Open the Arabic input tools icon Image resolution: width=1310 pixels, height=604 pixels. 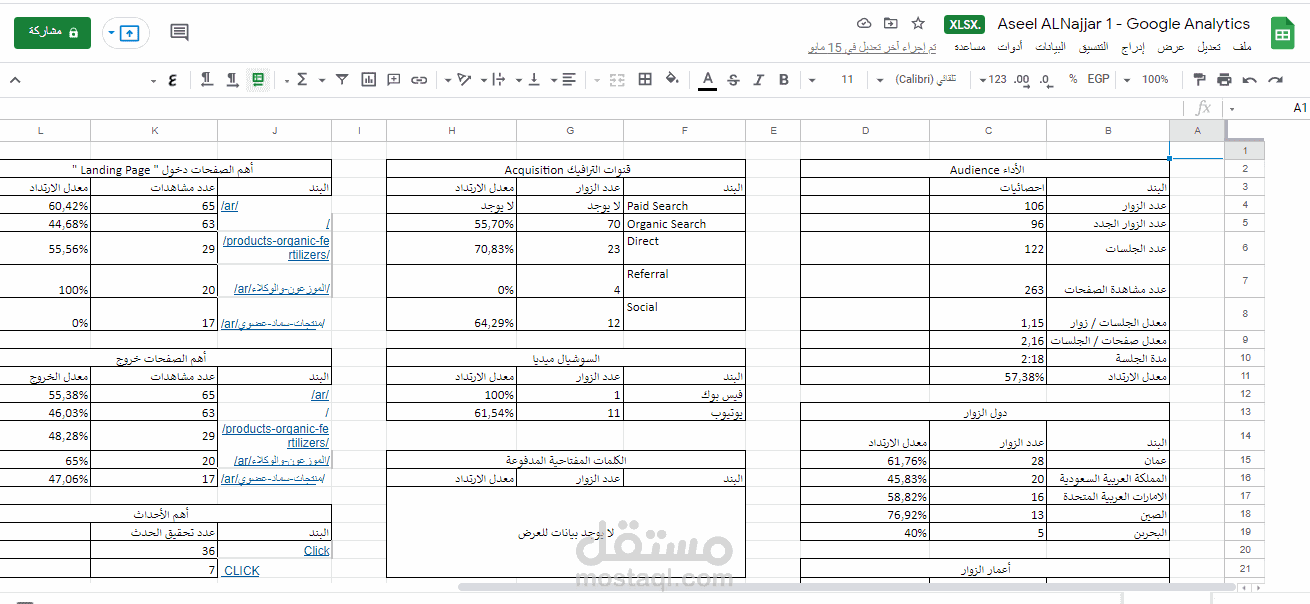tap(170, 79)
